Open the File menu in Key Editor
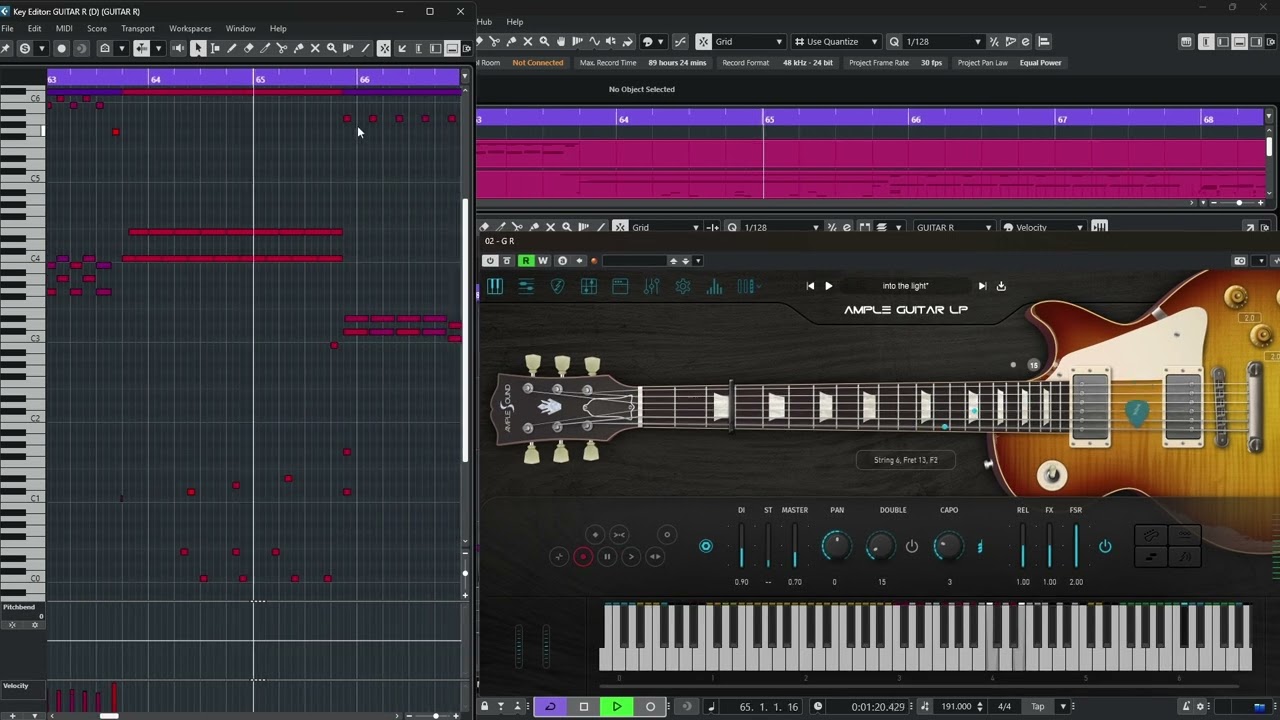This screenshot has width=1280, height=720. coord(7,28)
